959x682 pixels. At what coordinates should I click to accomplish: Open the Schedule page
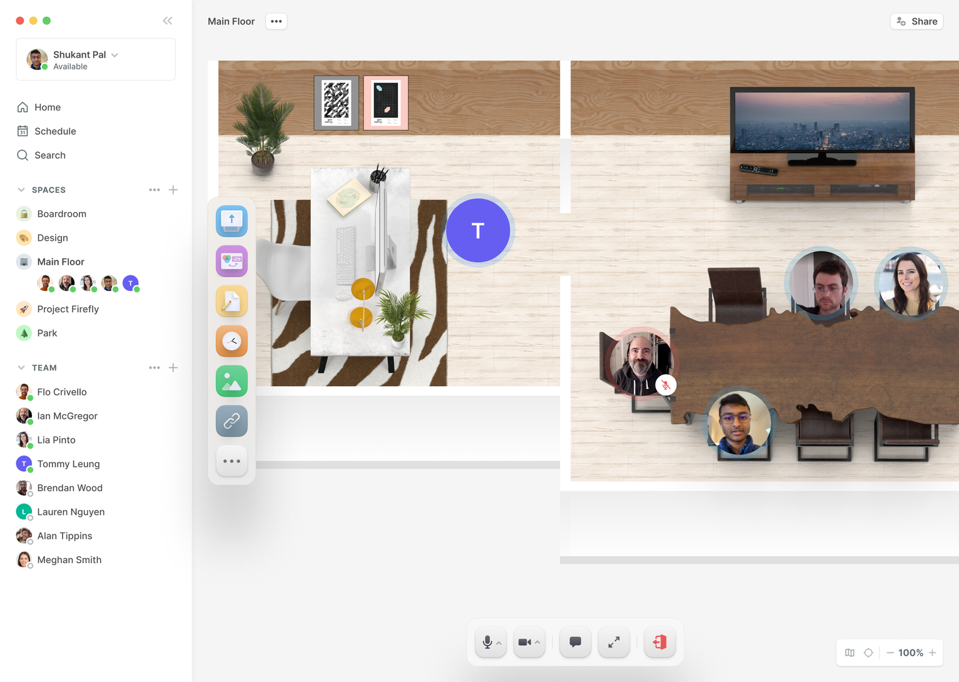[x=55, y=131]
